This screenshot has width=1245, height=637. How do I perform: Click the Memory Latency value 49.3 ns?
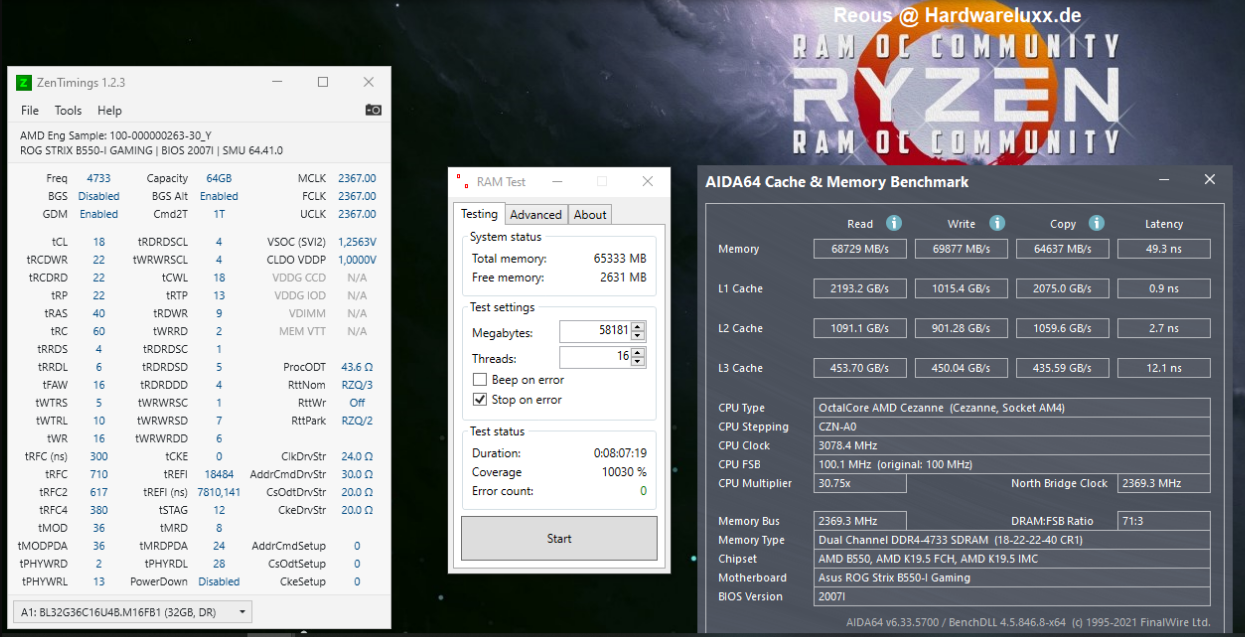coord(1164,249)
